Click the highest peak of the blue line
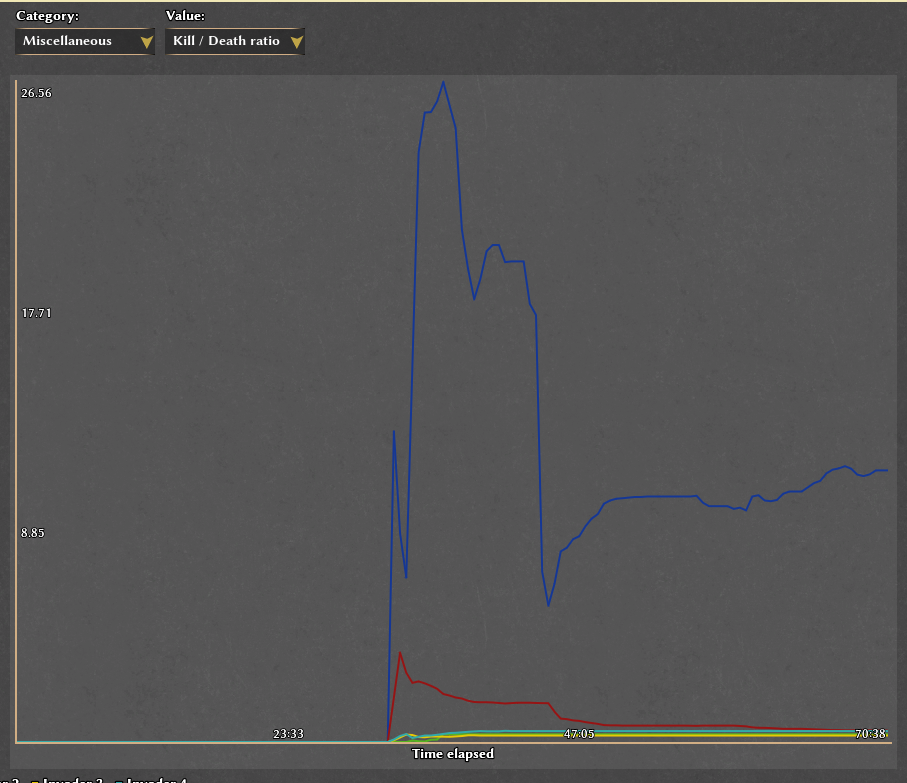Viewport: 907px width, 783px height. (443, 82)
